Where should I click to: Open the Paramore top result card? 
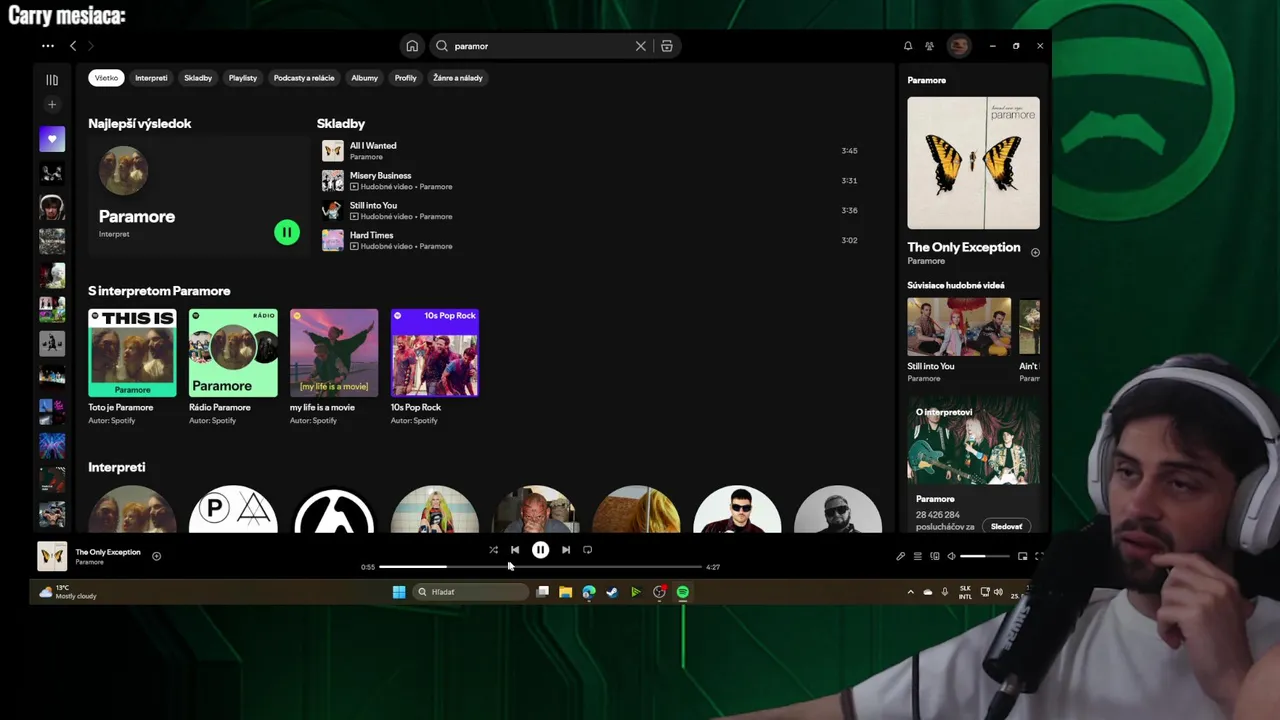point(199,196)
